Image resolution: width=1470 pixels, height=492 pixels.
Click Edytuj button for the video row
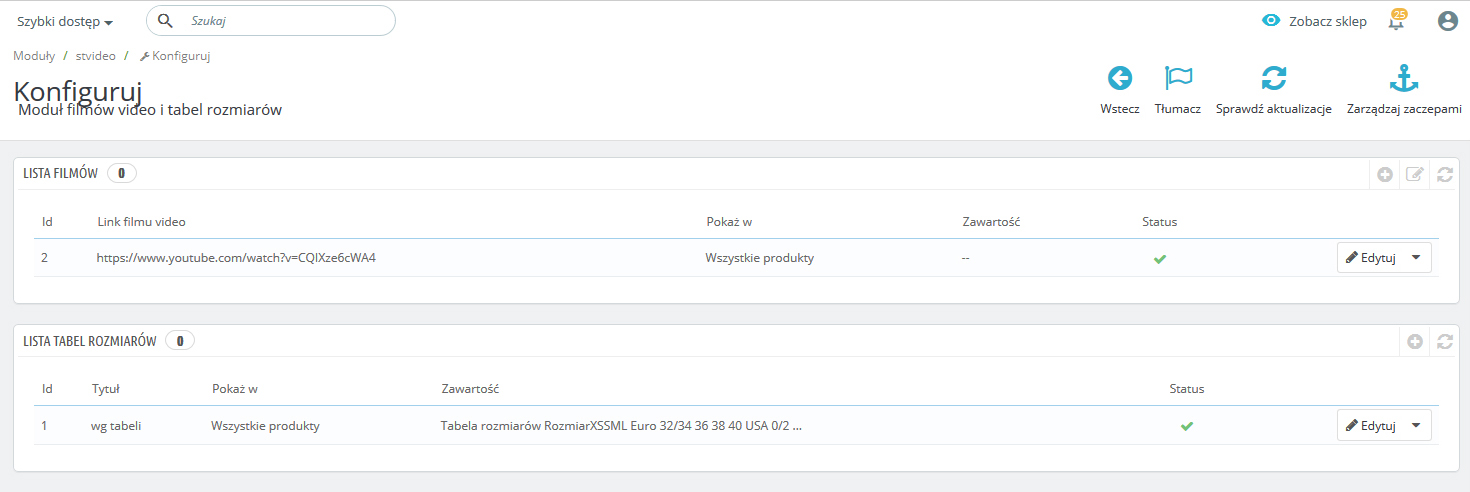tap(1371, 258)
